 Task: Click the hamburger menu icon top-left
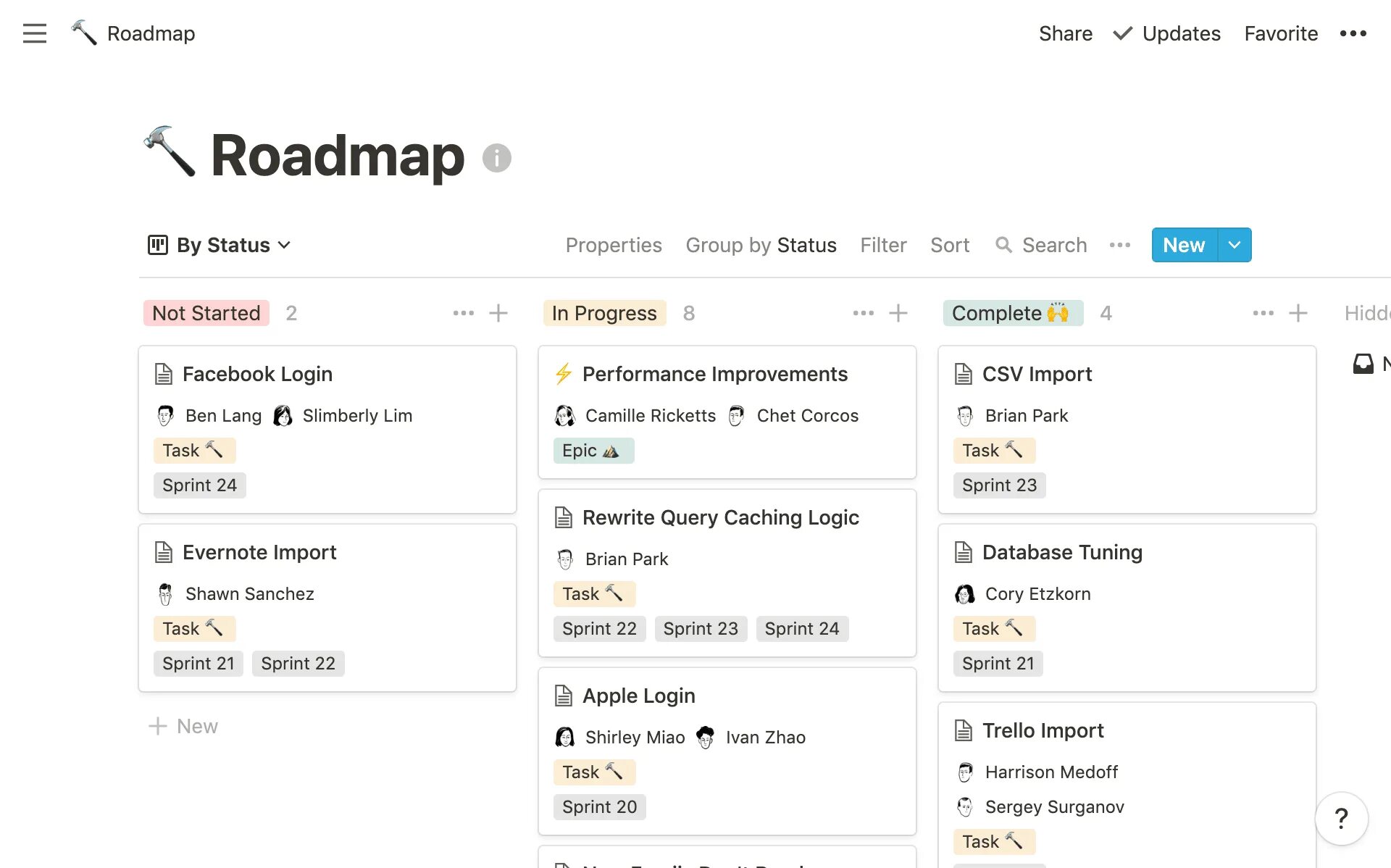click(36, 33)
